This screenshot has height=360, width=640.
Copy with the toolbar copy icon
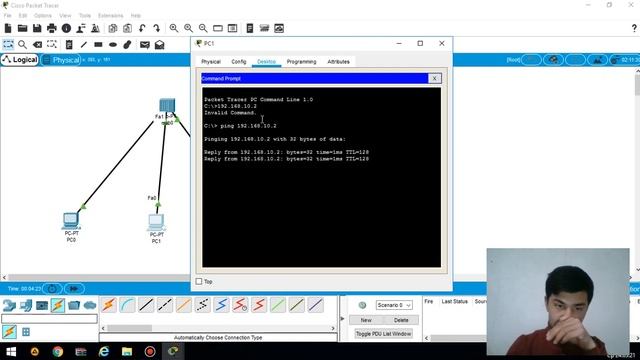[x=113, y=28]
